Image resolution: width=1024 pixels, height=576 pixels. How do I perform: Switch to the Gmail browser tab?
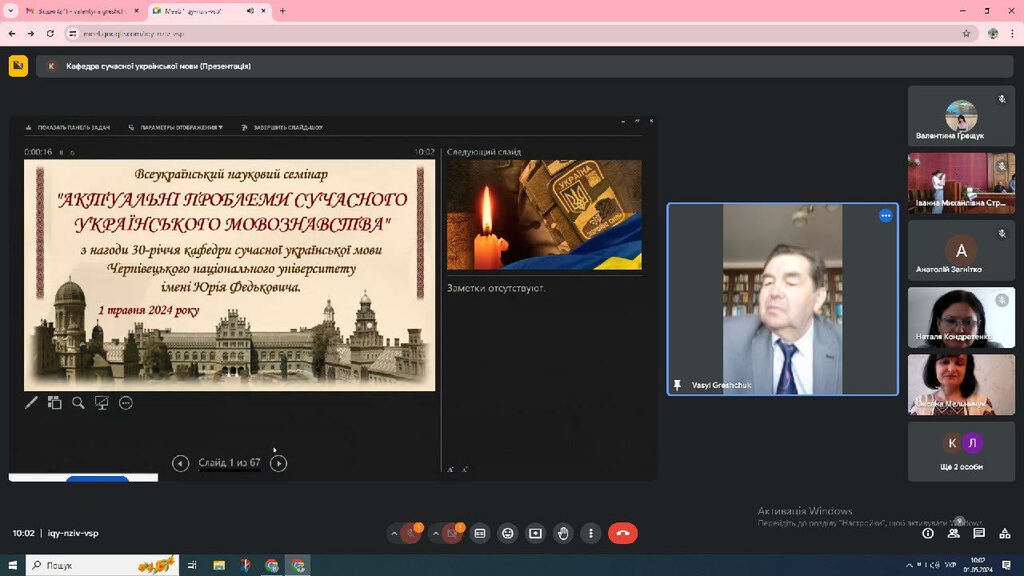pos(80,11)
